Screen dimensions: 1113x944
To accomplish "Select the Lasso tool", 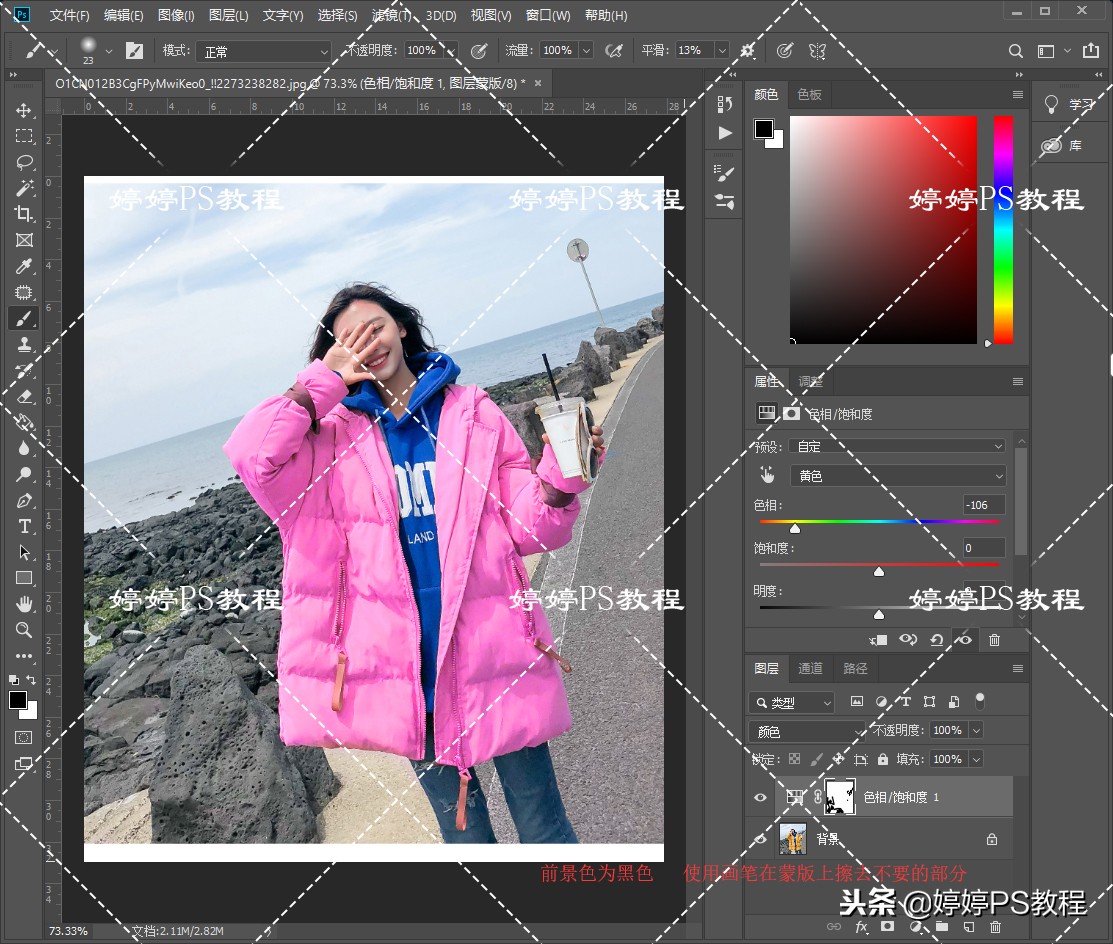I will coord(24,162).
